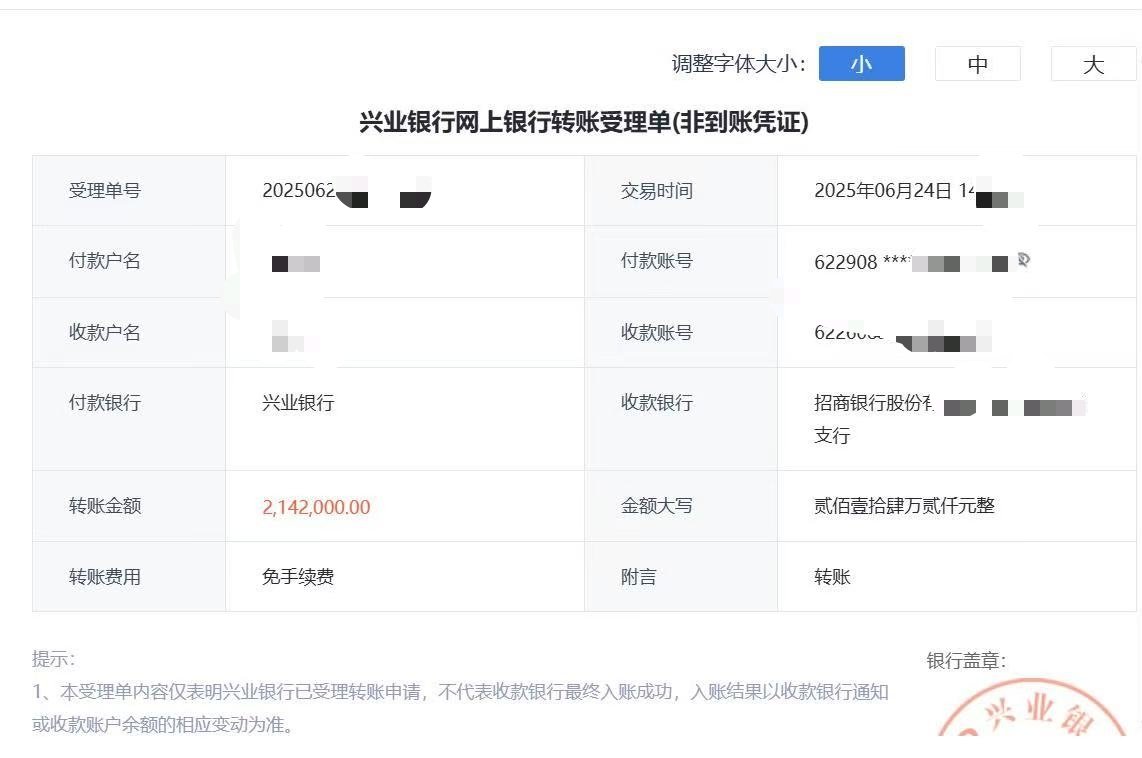Image resolution: width=1142 pixels, height=758 pixels.
Task: Click the 付款户名 label cell
Action: pyautogui.click(x=129, y=261)
